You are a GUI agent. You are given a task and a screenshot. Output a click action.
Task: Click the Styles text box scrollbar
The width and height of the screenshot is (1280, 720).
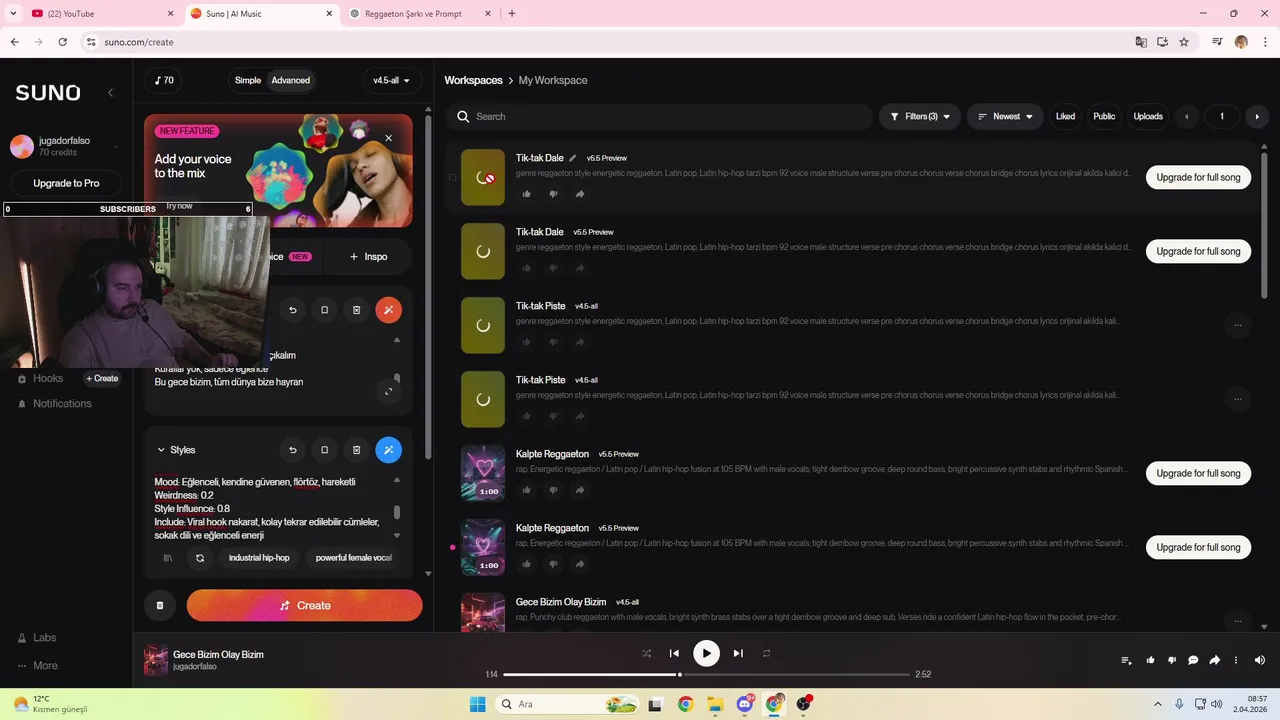click(x=397, y=511)
